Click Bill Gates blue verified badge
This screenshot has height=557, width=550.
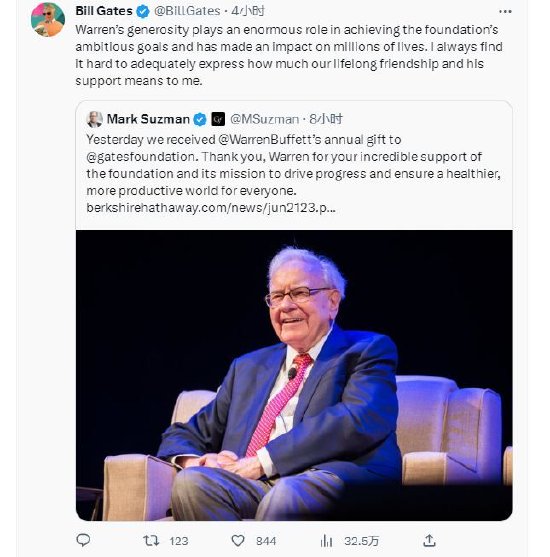point(143,11)
